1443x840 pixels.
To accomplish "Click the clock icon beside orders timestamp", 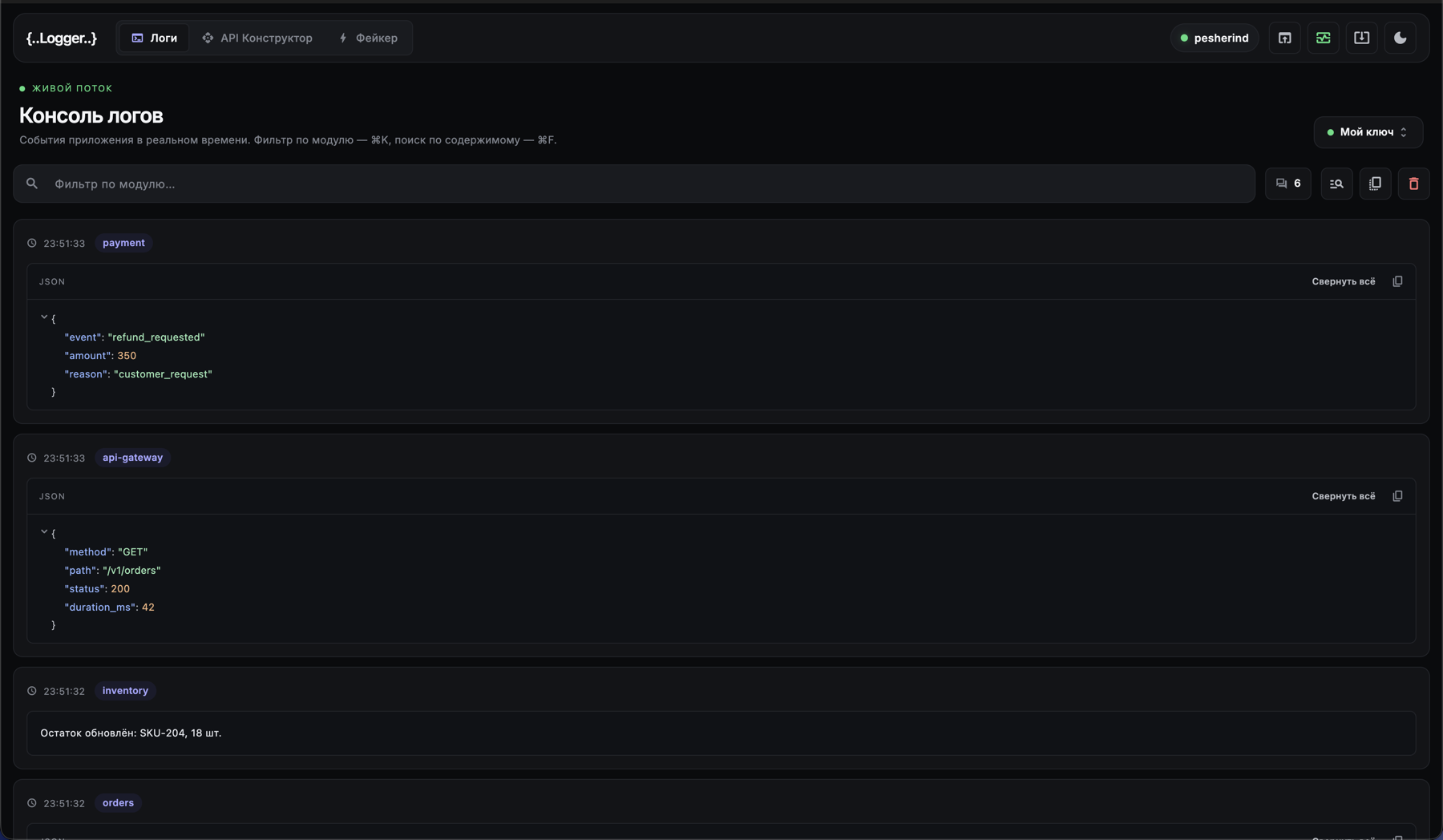I will point(32,803).
